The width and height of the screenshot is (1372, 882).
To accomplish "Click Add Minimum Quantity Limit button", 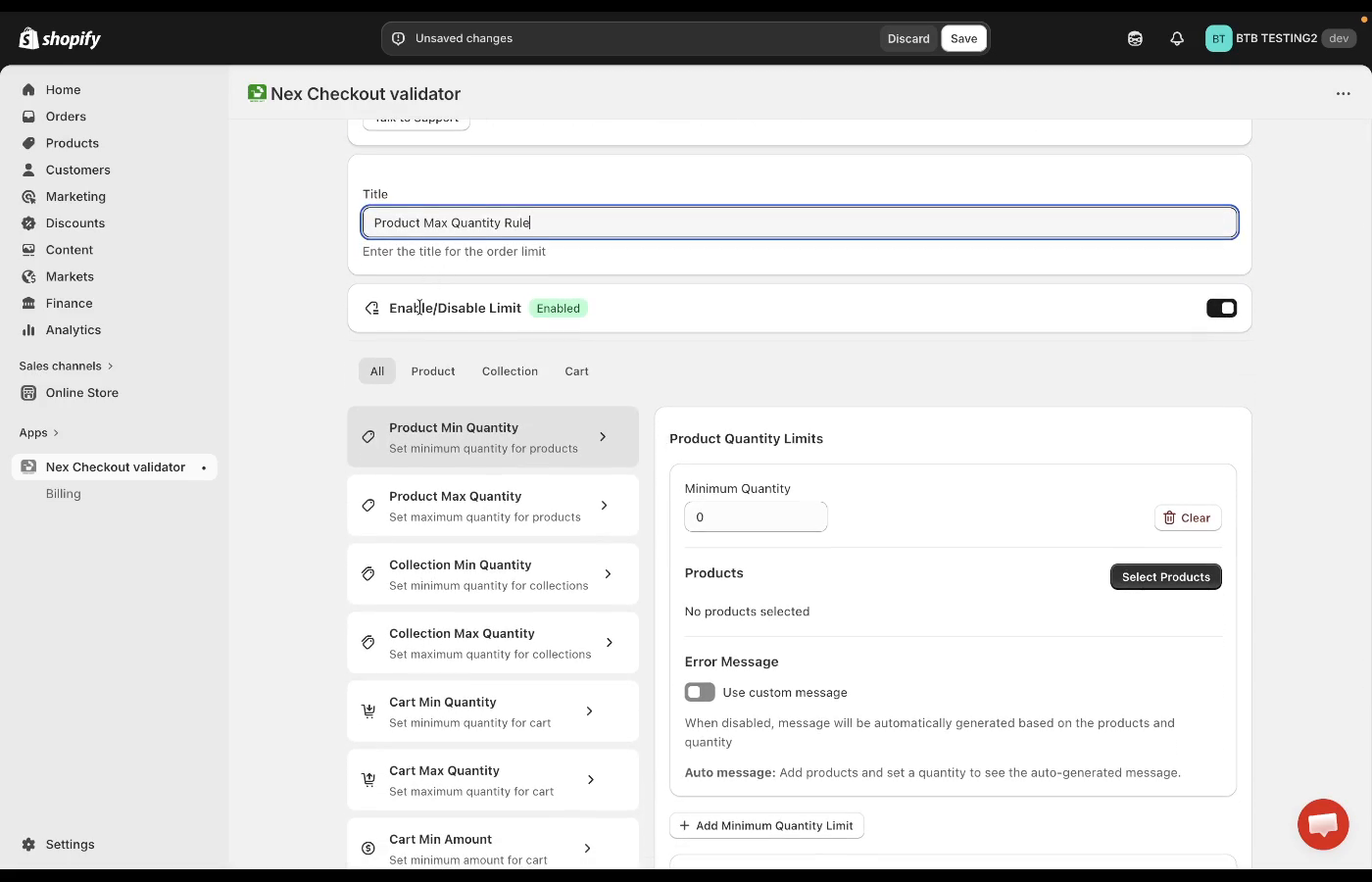I will [x=766, y=825].
